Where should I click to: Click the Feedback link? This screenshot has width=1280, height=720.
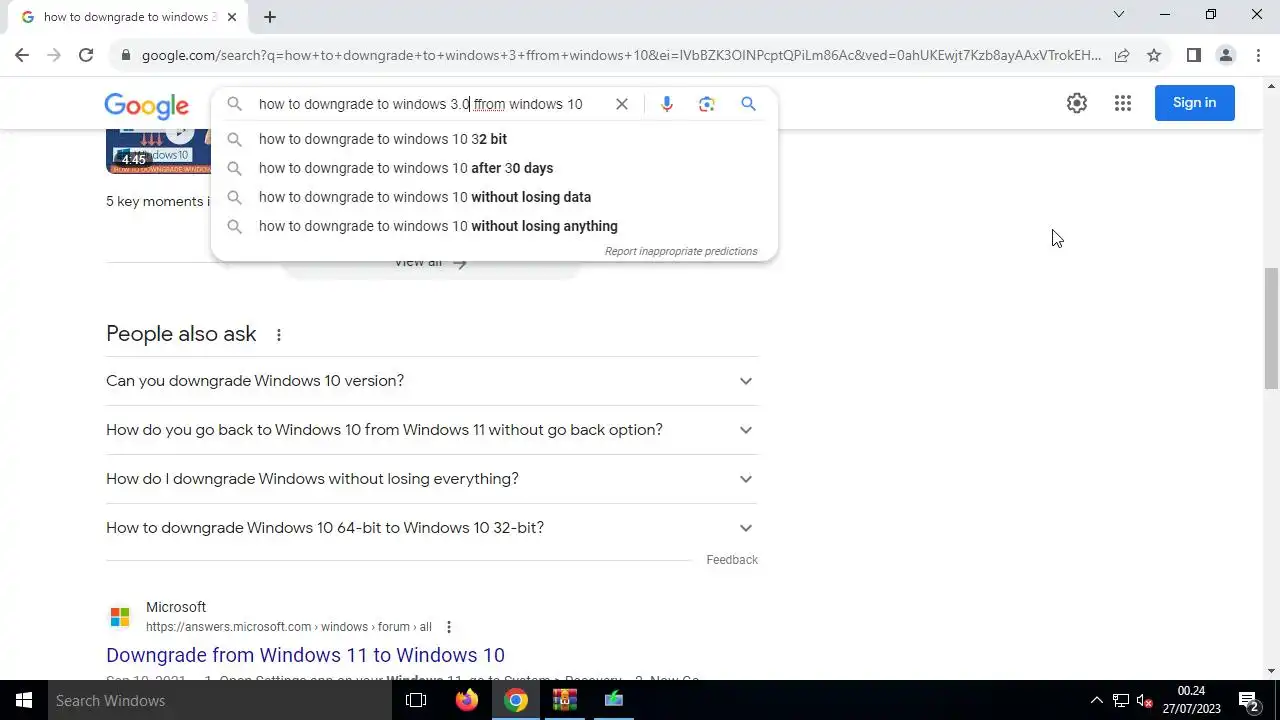pos(732,560)
